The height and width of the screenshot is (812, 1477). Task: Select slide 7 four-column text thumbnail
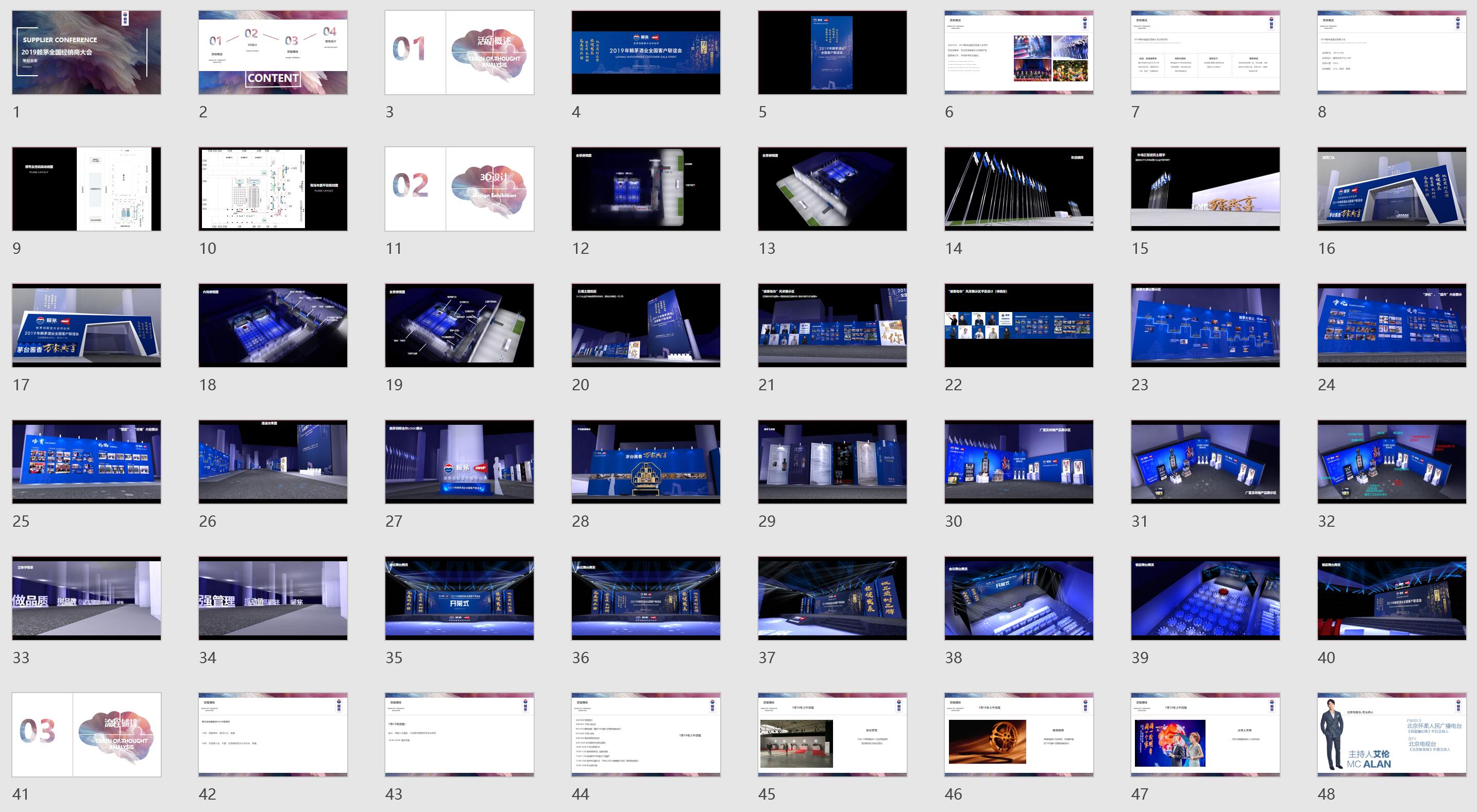(x=1205, y=52)
